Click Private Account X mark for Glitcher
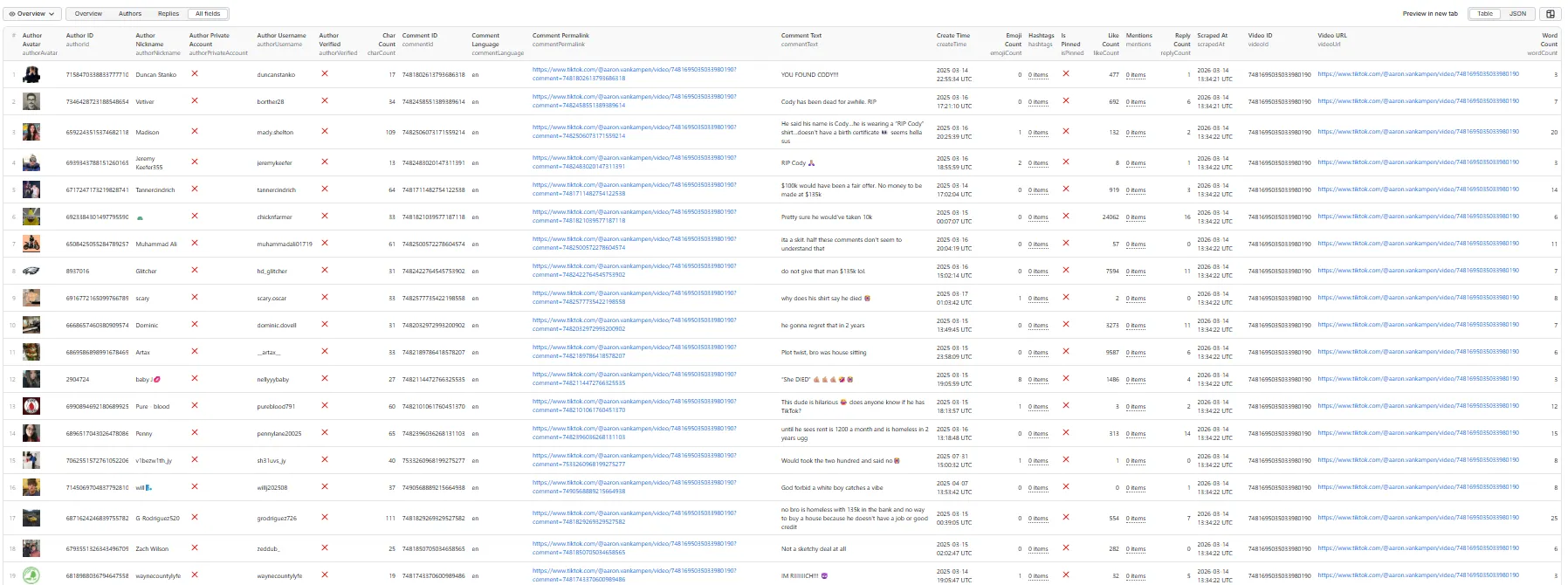The width and height of the screenshot is (1568, 585). pos(195,270)
